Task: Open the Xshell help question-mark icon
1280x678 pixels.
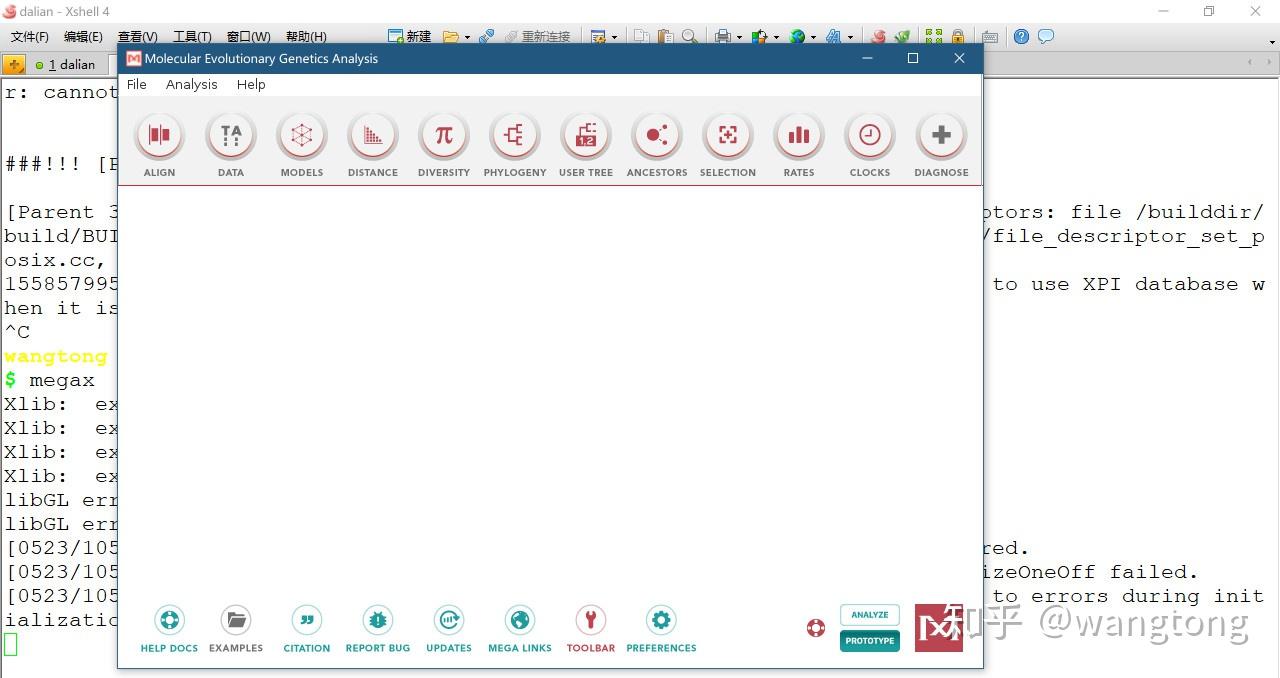Action: point(1021,36)
